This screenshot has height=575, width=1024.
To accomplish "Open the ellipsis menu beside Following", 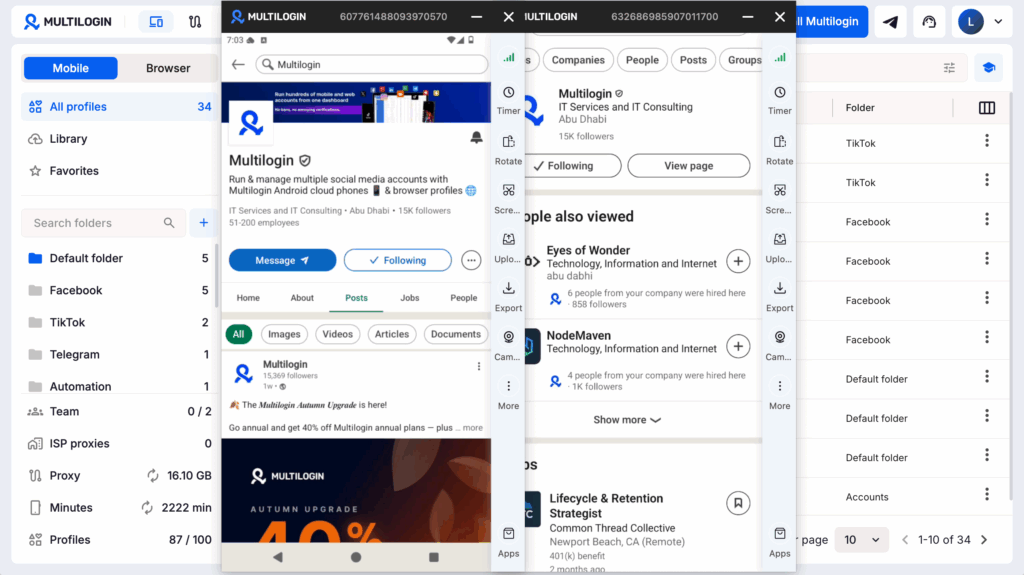I will pyautogui.click(x=471, y=260).
